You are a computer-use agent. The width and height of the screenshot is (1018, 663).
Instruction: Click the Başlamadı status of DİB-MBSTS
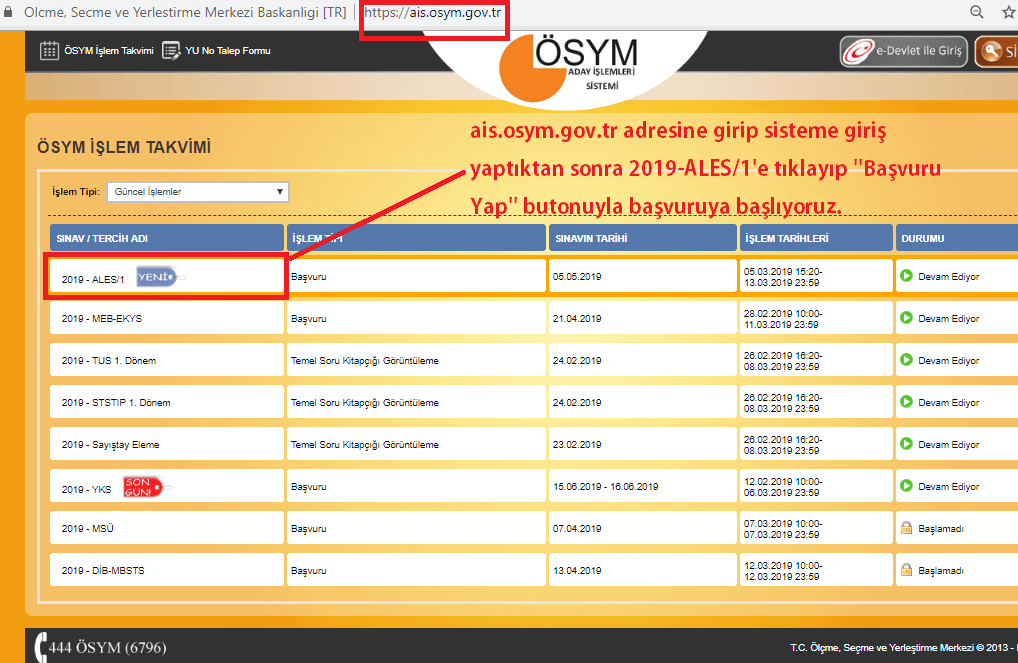(x=941, y=570)
